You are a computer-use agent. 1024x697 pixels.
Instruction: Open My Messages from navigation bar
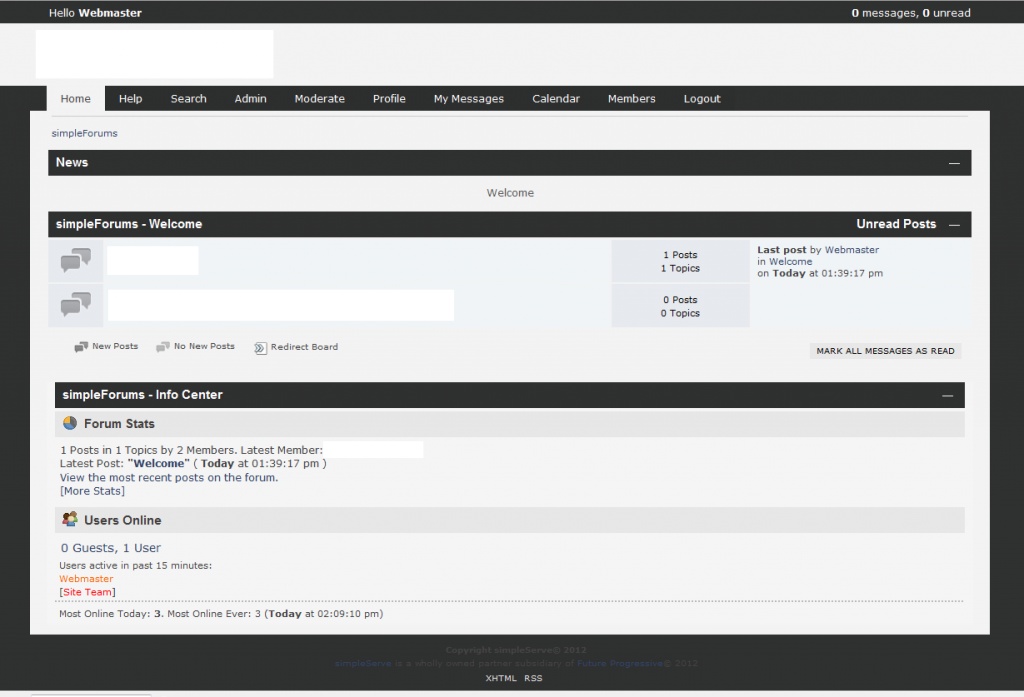(468, 99)
